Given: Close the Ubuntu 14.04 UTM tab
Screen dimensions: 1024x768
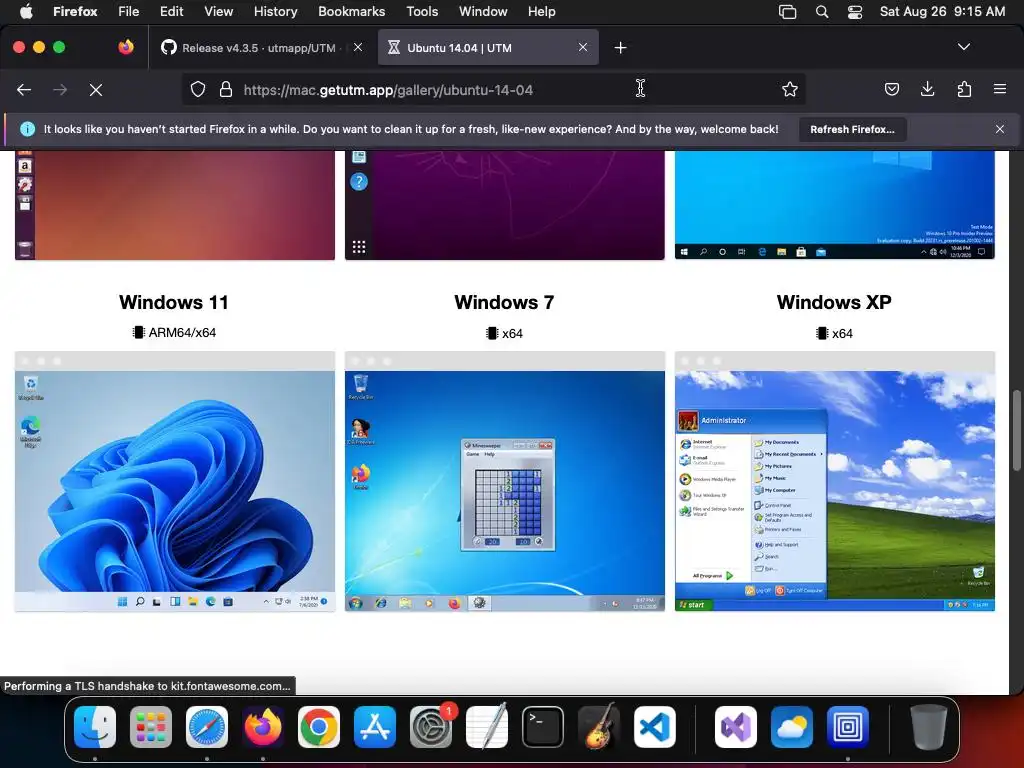Looking at the screenshot, I should click(583, 47).
